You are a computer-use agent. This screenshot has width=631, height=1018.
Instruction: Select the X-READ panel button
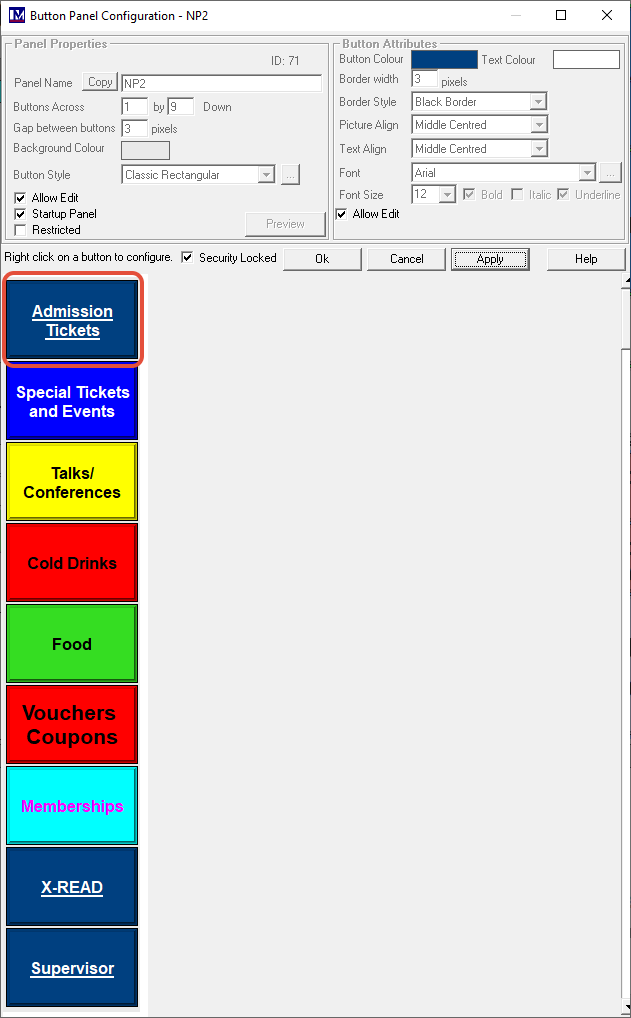pyautogui.click(x=72, y=887)
